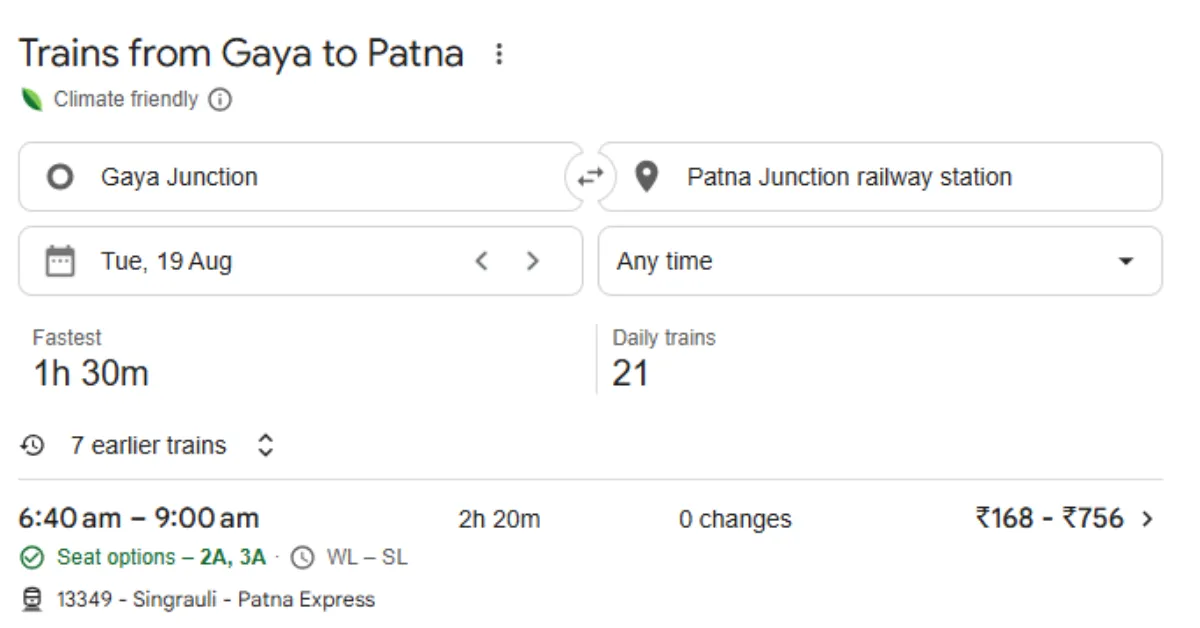The width and height of the screenshot is (1200, 628).
Task: Click the history clock icon beside earlier trains
Action: [32, 445]
